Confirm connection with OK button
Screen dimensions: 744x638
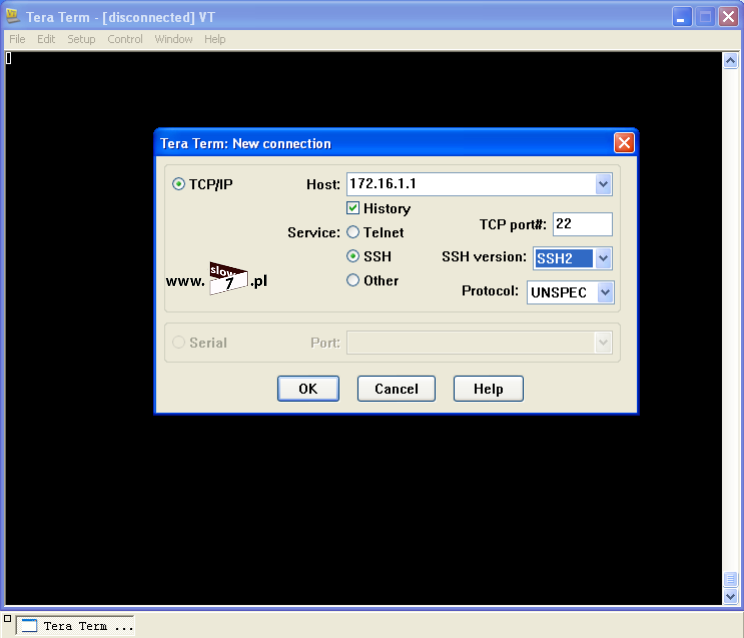click(308, 389)
